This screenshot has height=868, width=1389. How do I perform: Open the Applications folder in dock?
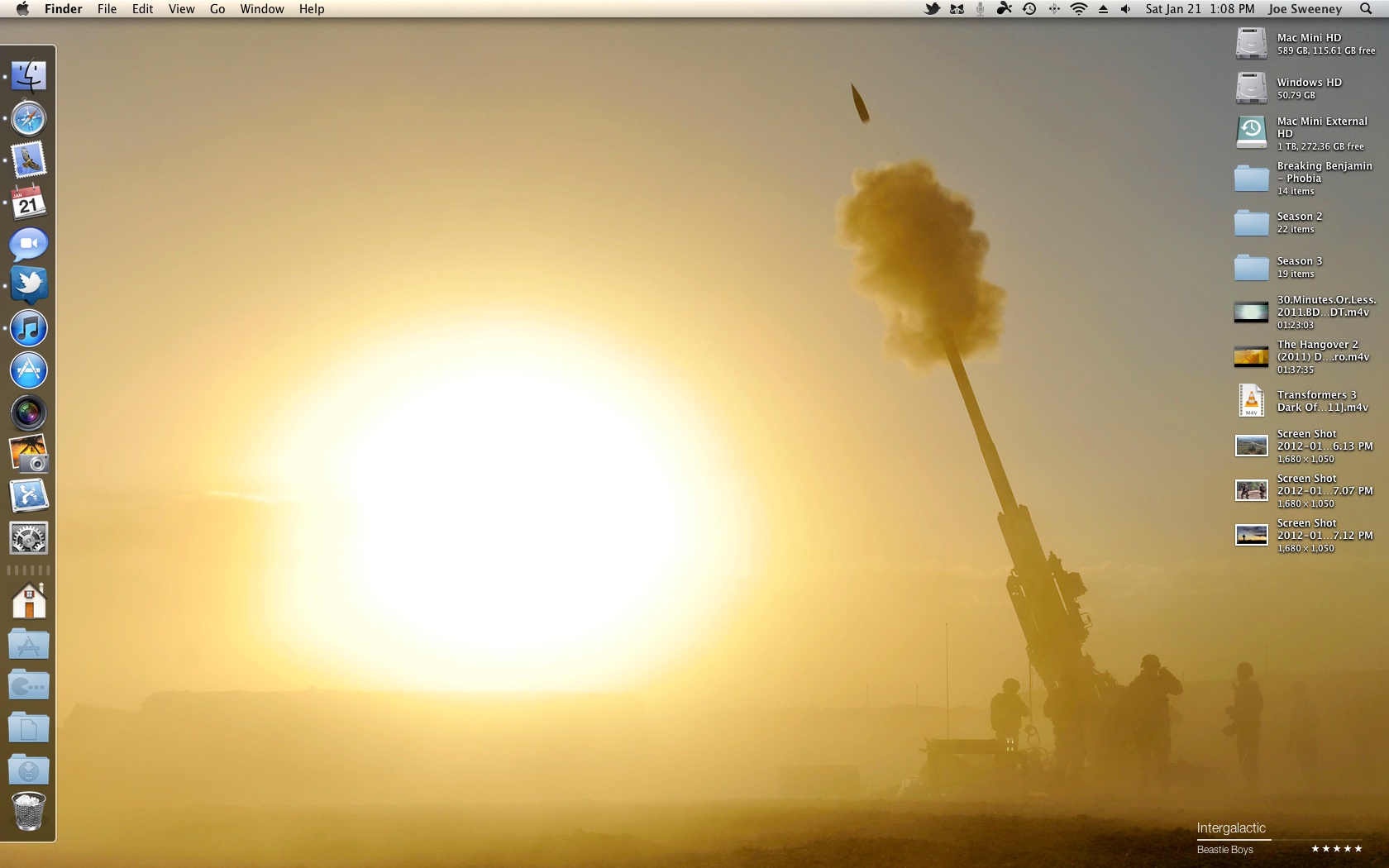click(29, 644)
